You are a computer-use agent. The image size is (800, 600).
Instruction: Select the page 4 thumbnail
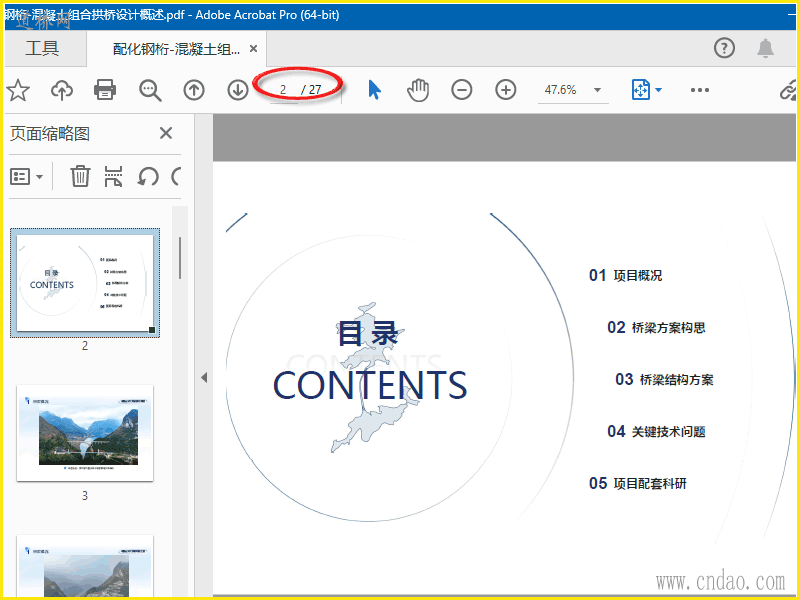click(x=85, y=566)
